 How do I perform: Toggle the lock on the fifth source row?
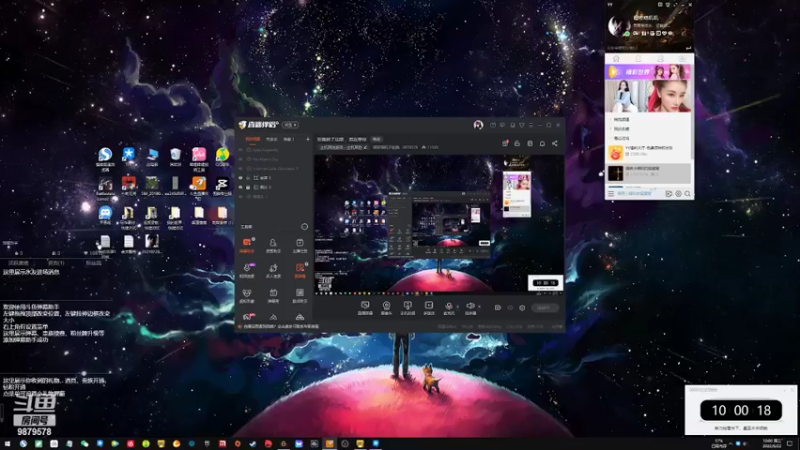(x=248, y=187)
